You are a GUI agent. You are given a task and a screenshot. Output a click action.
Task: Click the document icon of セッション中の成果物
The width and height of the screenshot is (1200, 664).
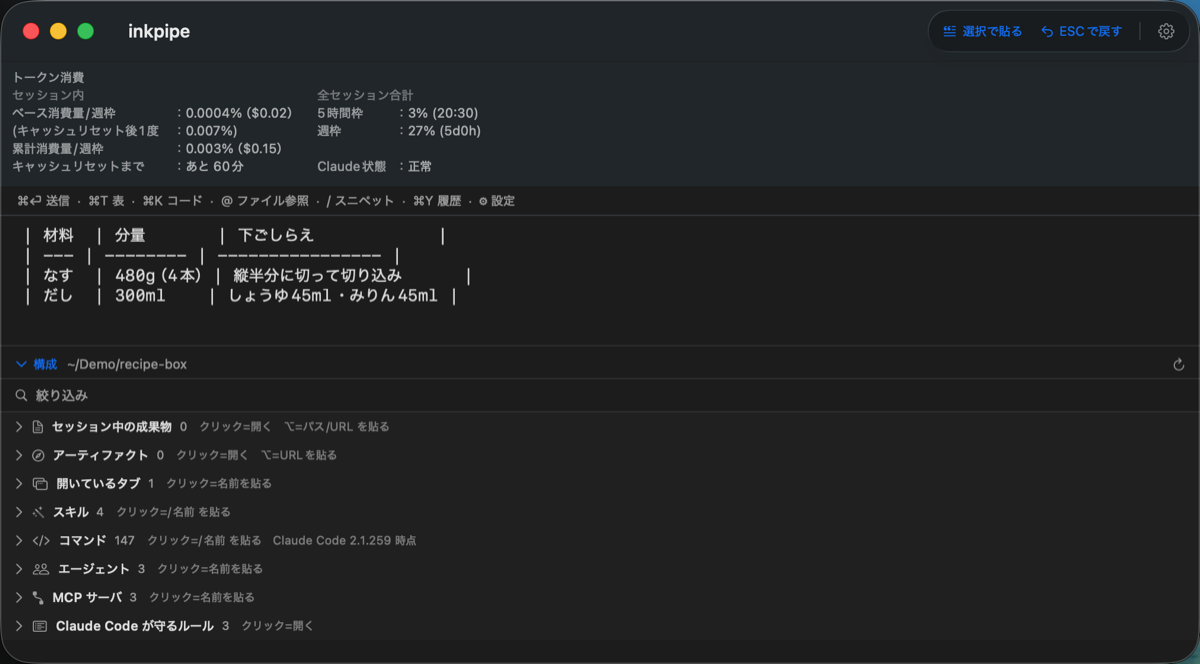coord(38,427)
